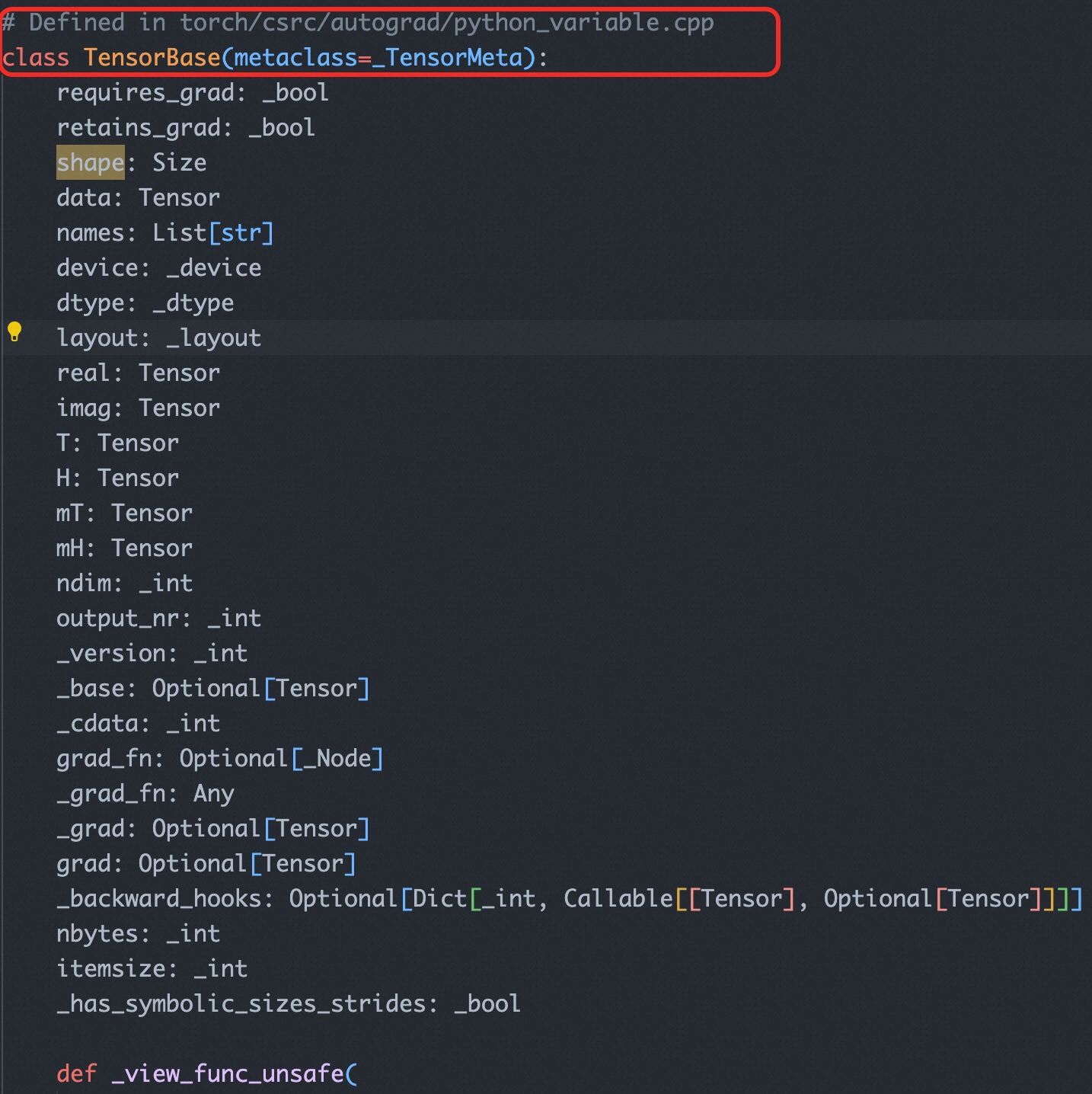The width and height of the screenshot is (1092, 1094).
Task: Click 'nbytes' attribute name
Action: click(x=97, y=934)
